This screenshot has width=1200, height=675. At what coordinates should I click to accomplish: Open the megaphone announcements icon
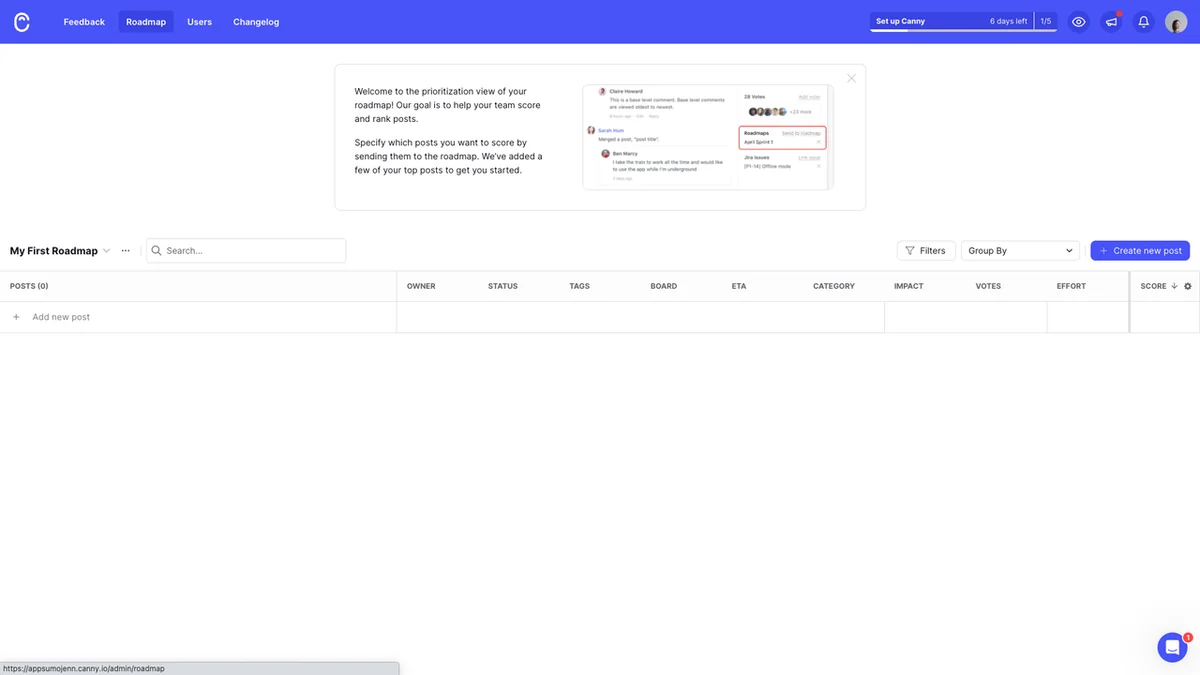tap(1111, 22)
